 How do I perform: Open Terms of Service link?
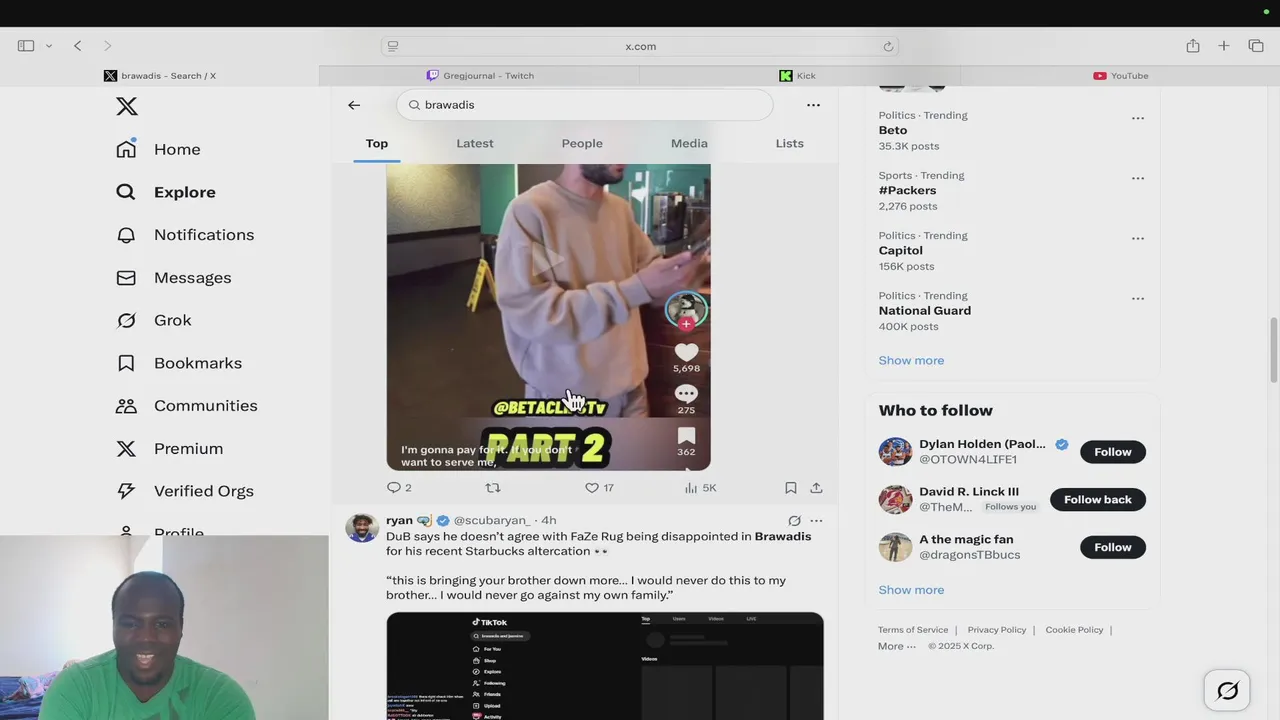[x=913, y=630]
